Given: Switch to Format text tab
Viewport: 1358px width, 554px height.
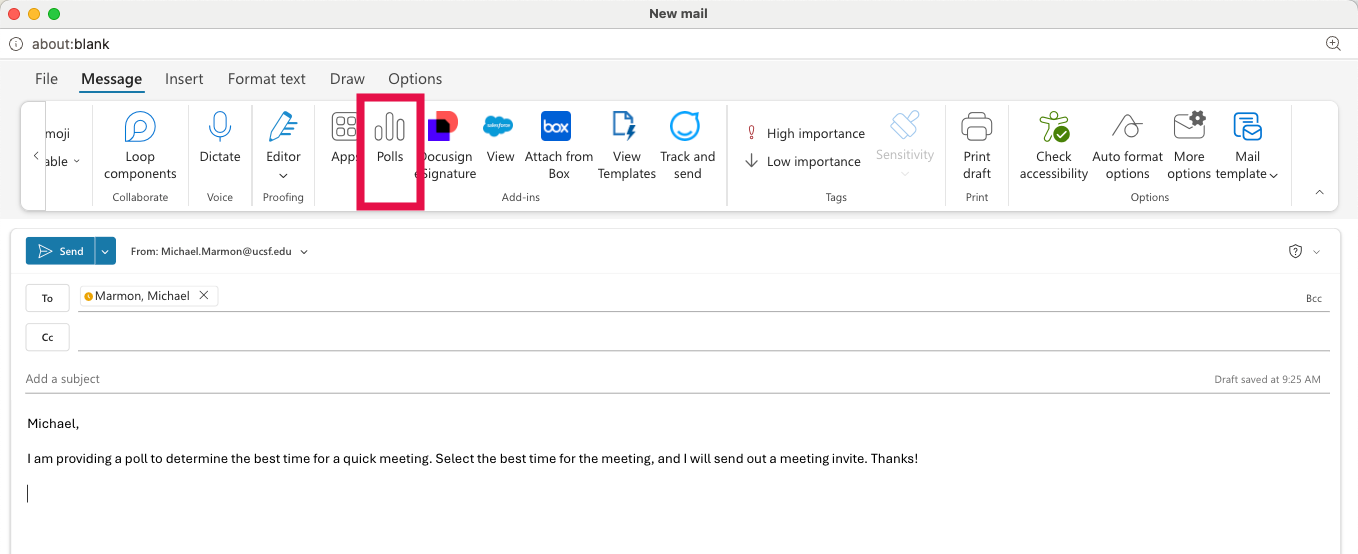Looking at the screenshot, I should [x=267, y=79].
